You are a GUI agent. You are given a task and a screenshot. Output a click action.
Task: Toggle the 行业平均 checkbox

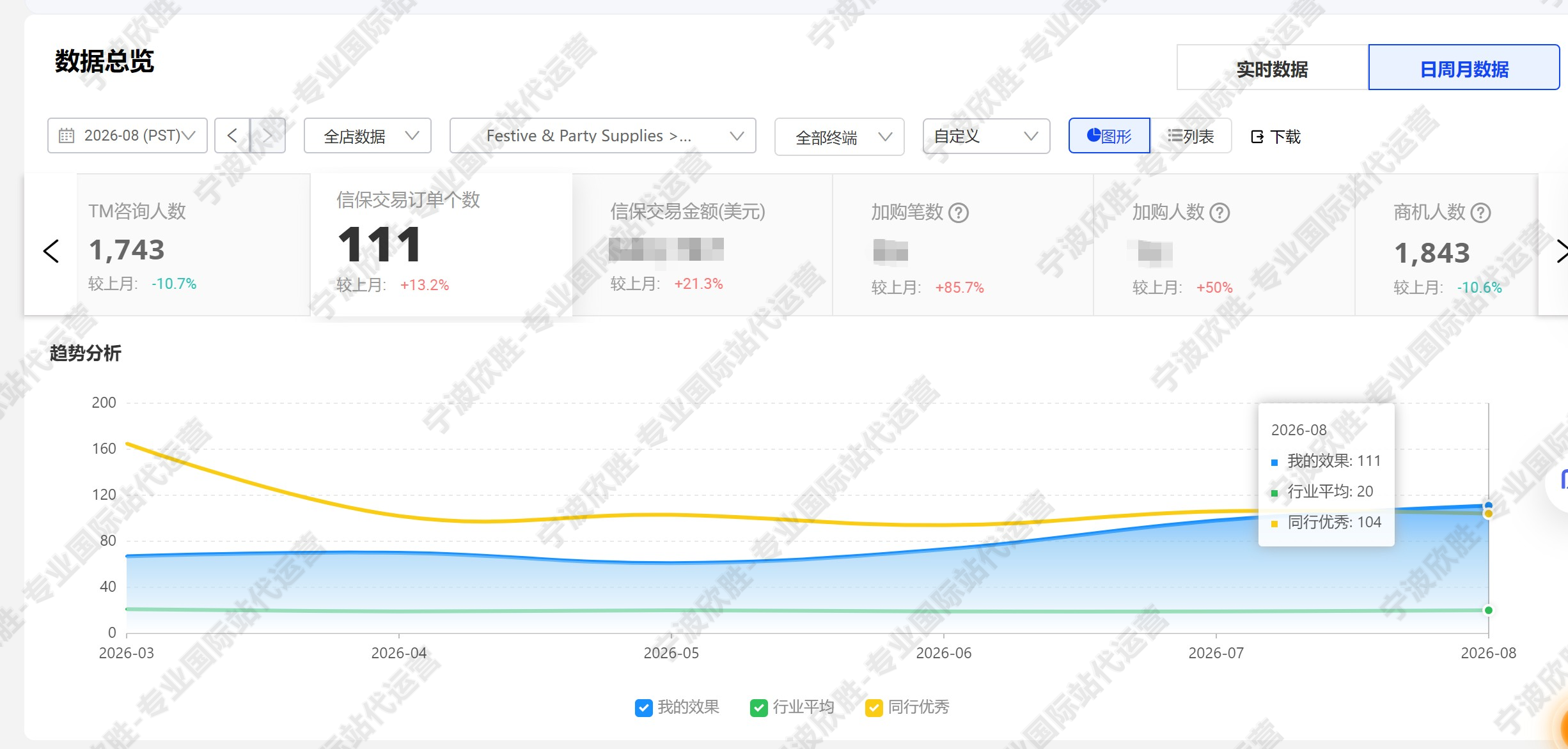coord(759,707)
